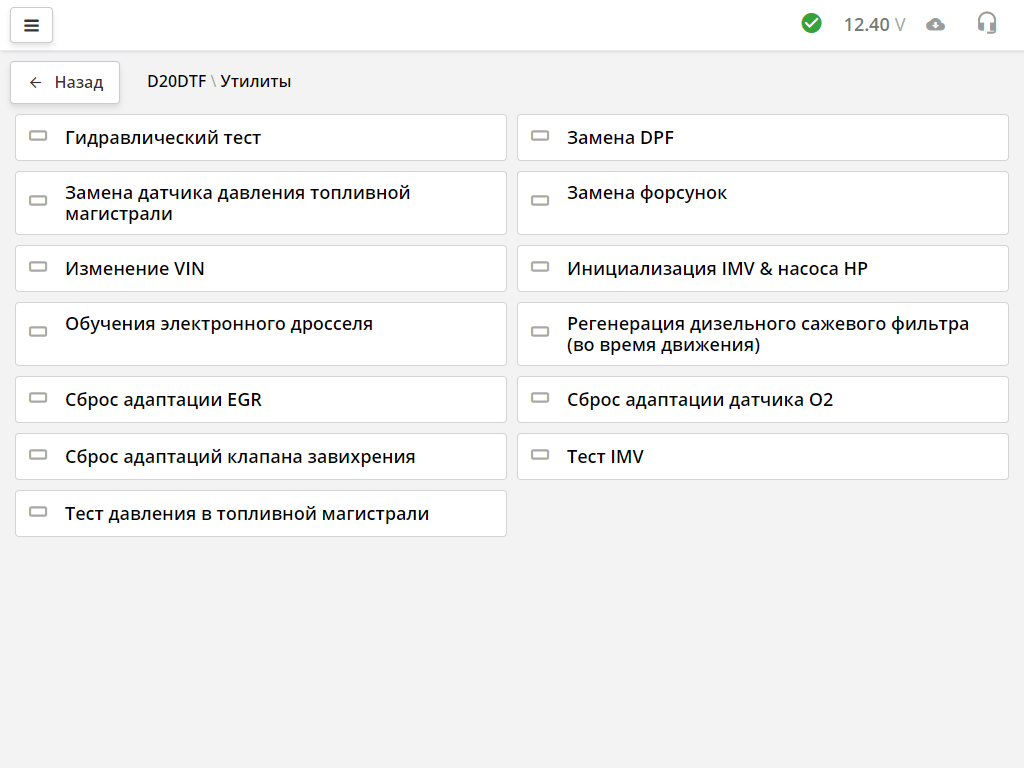1024x768 pixels.
Task: Click the green connection status icon
Action: [811, 23]
